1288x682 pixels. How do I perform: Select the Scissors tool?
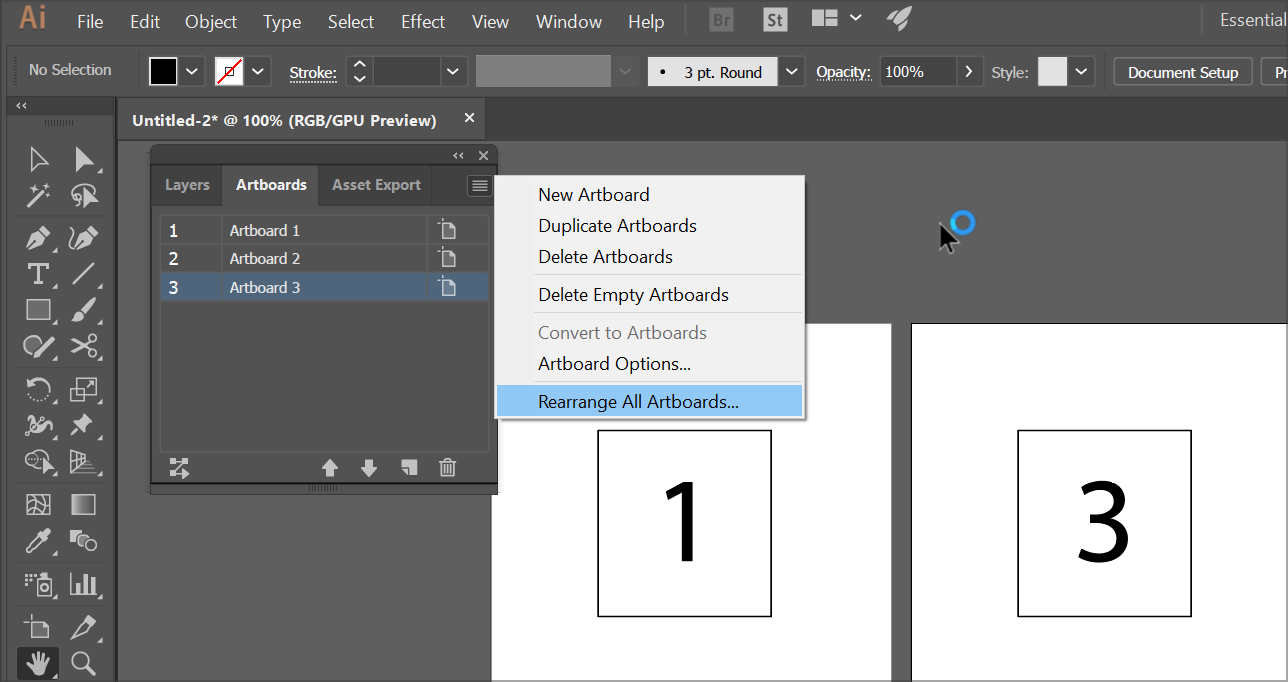click(x=84, y=346)
